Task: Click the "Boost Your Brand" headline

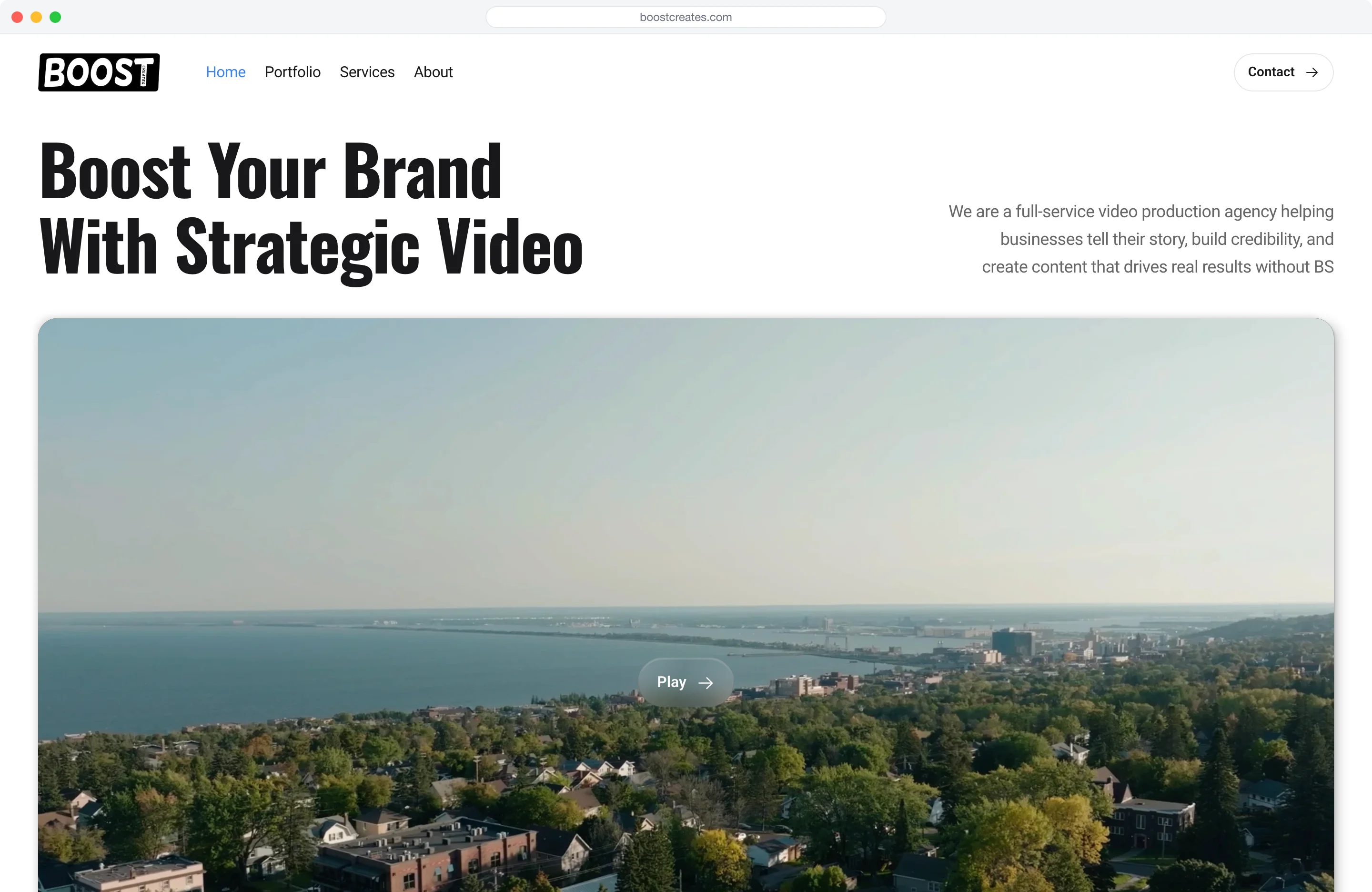Action: pyautogui.click(x=271, y=171)
